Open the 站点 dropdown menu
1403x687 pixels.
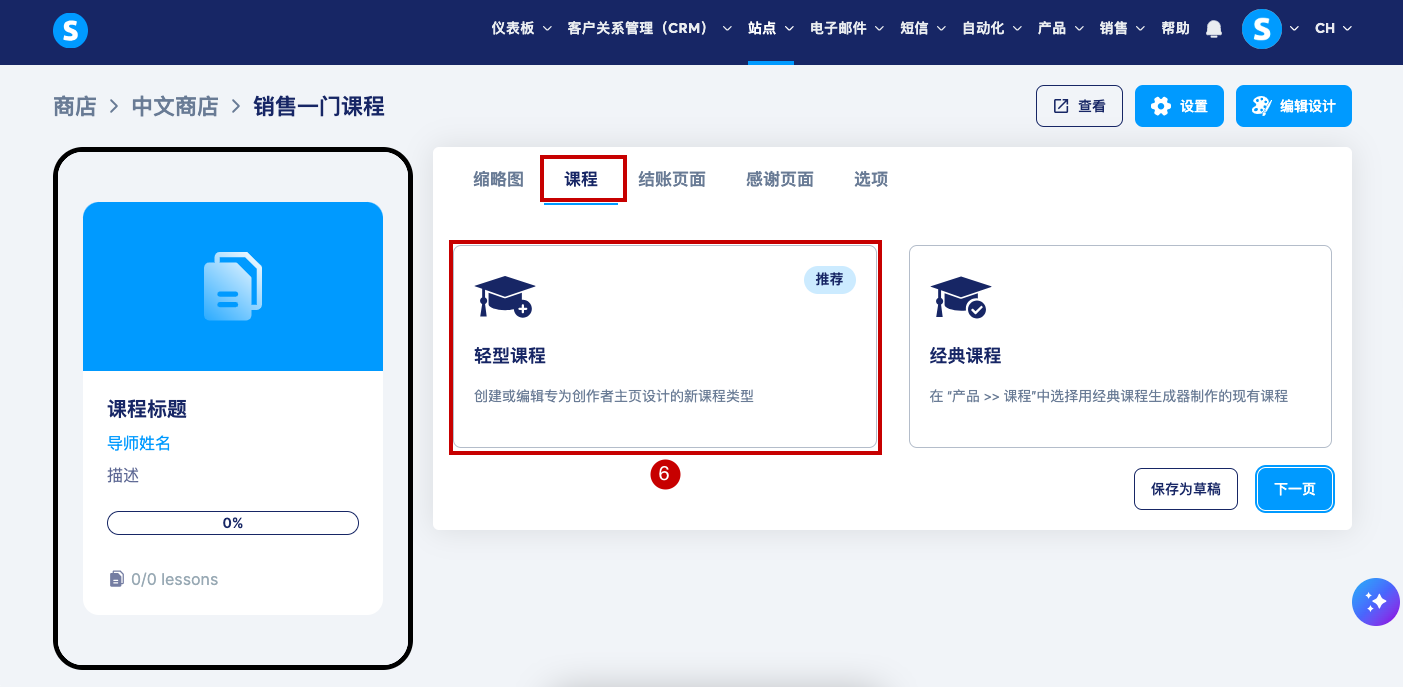770,28
